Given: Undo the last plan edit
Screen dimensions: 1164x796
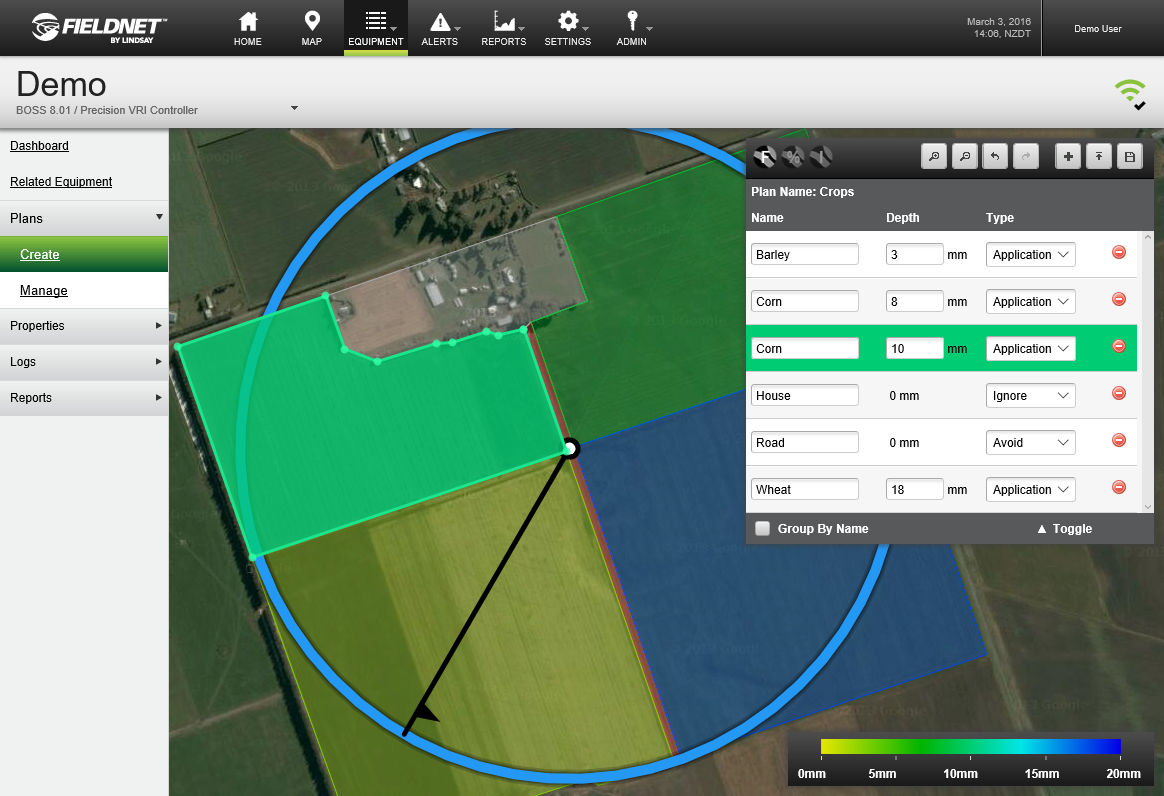Looking at the screenshot, I should click(994, 156).
